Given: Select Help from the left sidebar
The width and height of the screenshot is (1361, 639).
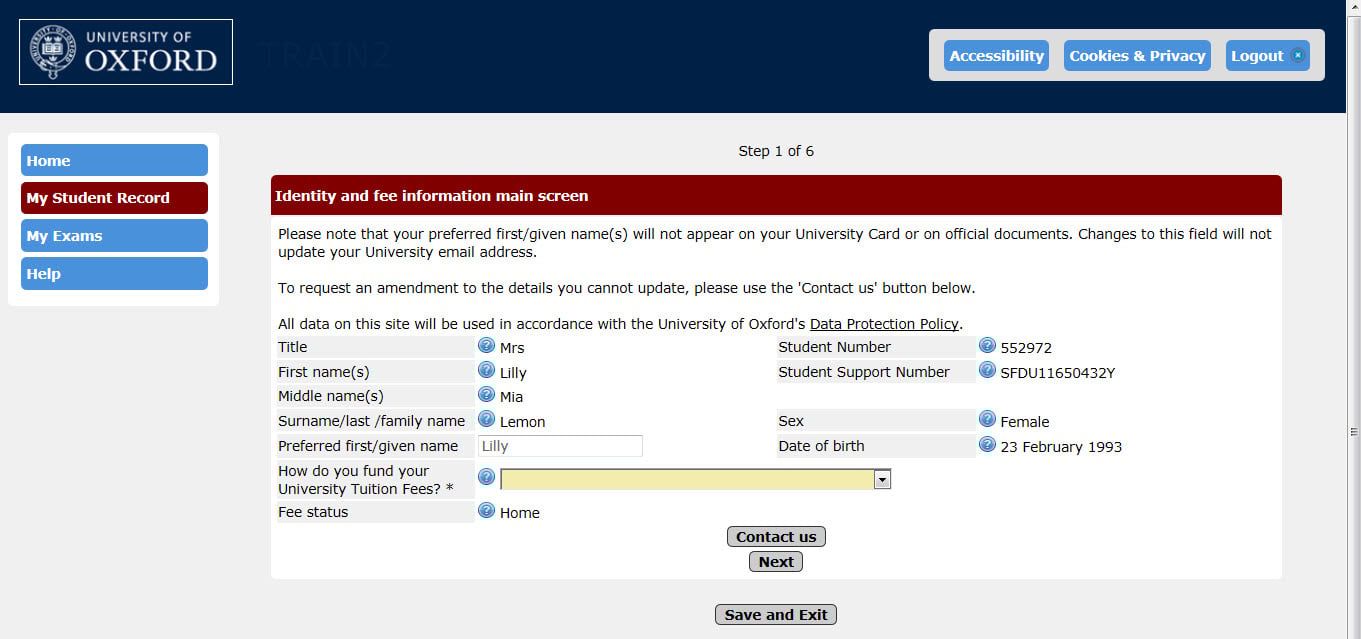Looking at the screenshot, I should coord(113,273).
